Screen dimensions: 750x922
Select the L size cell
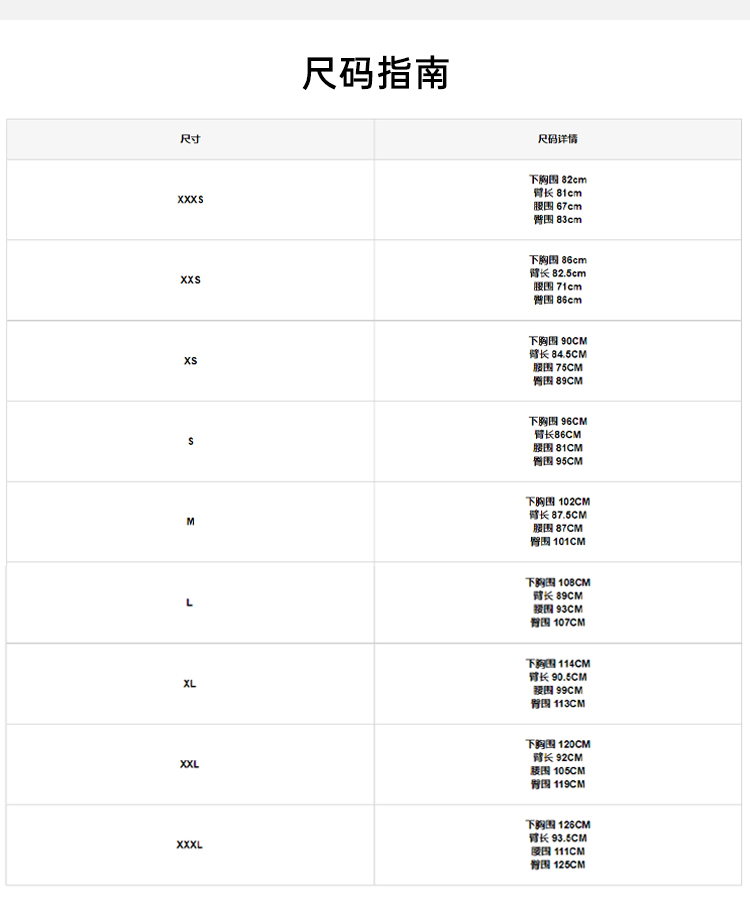[x=190, y=603]
